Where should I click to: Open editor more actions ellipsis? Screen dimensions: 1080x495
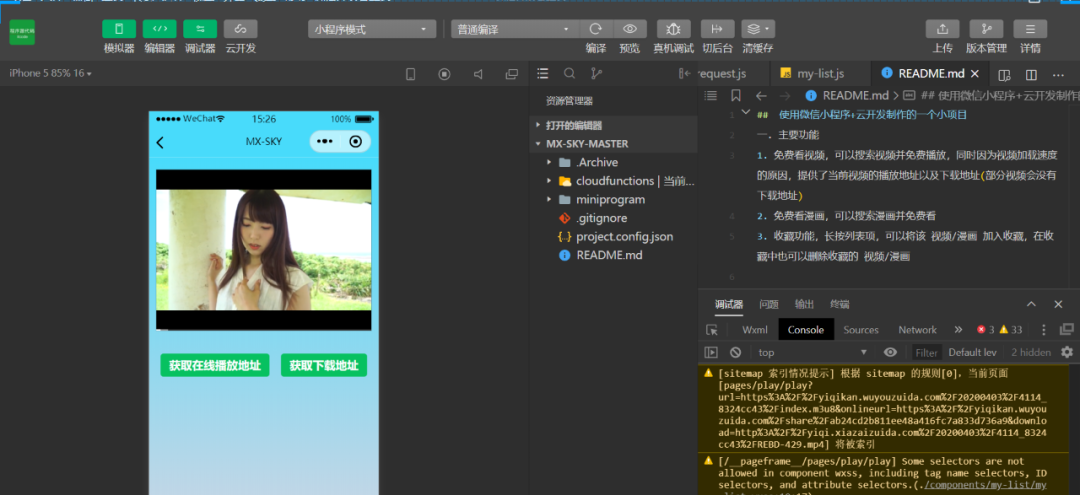1058,74
